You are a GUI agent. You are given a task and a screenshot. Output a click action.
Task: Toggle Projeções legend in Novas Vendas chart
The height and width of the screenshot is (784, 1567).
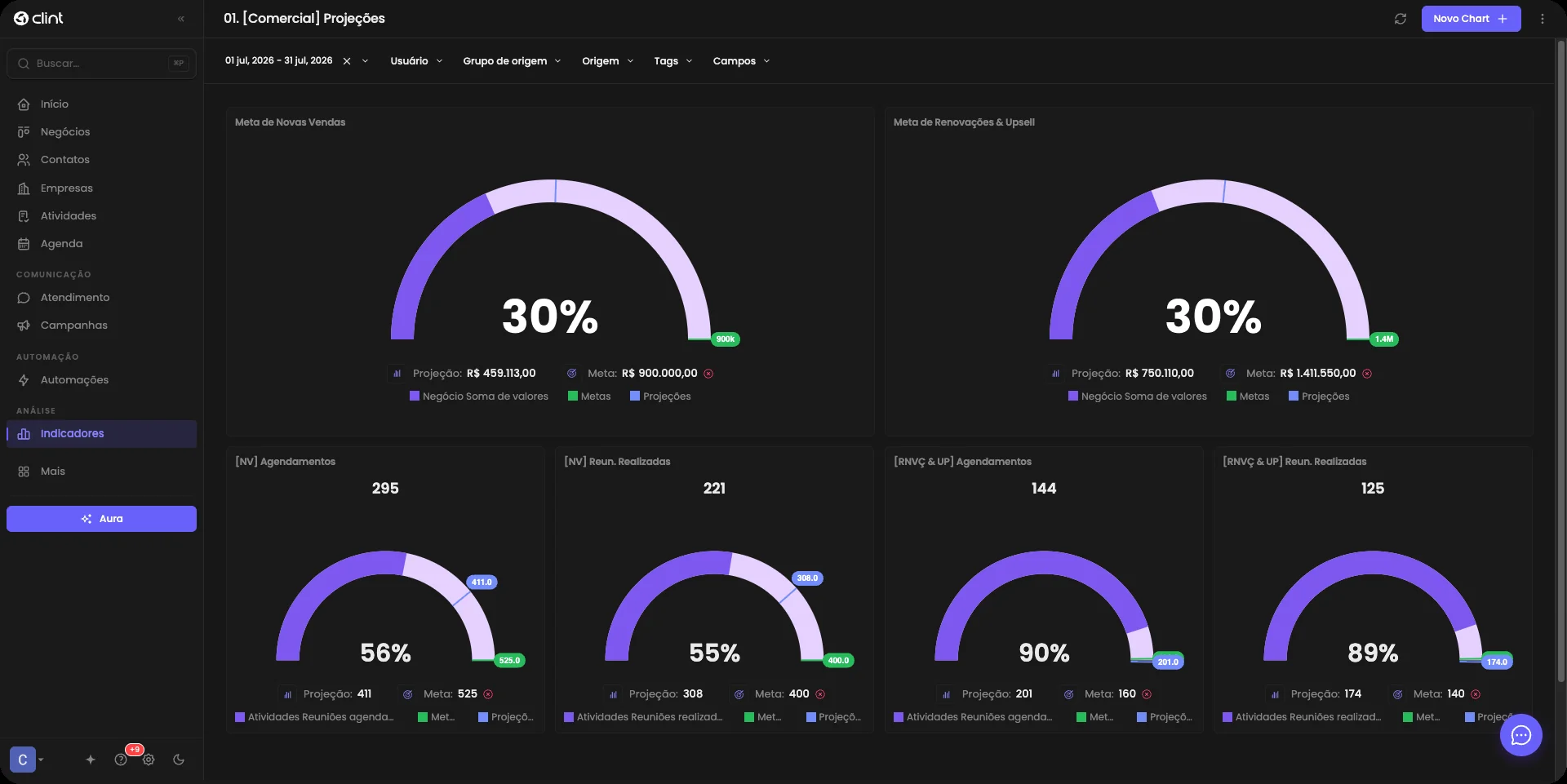tap(660, 396)
